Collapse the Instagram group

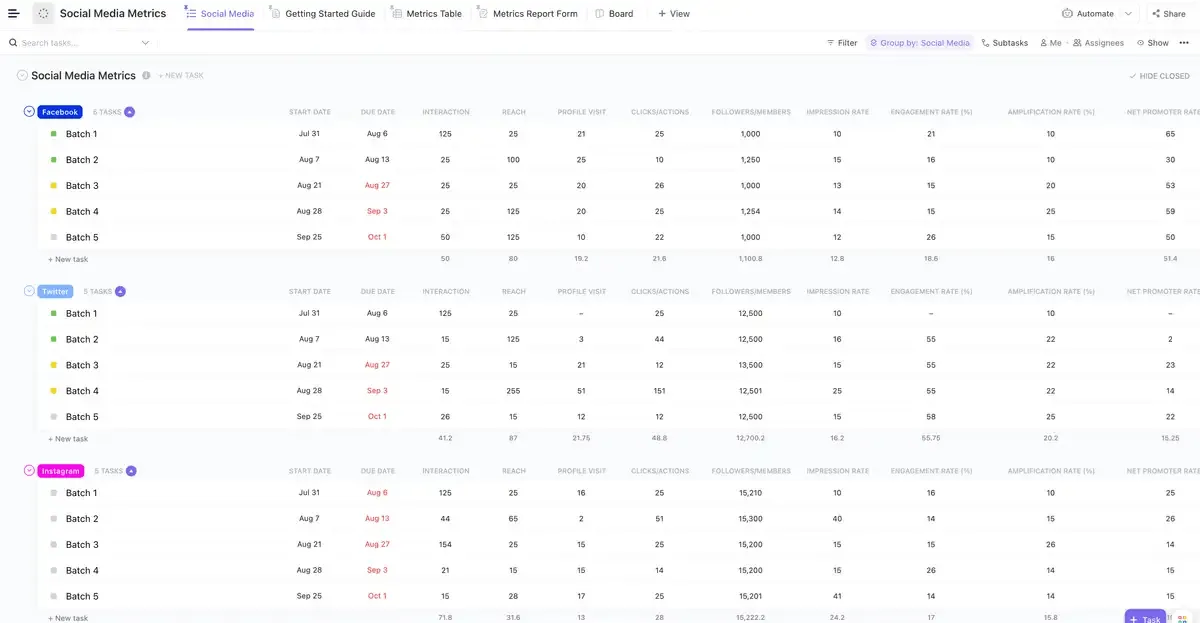point(29,470)
